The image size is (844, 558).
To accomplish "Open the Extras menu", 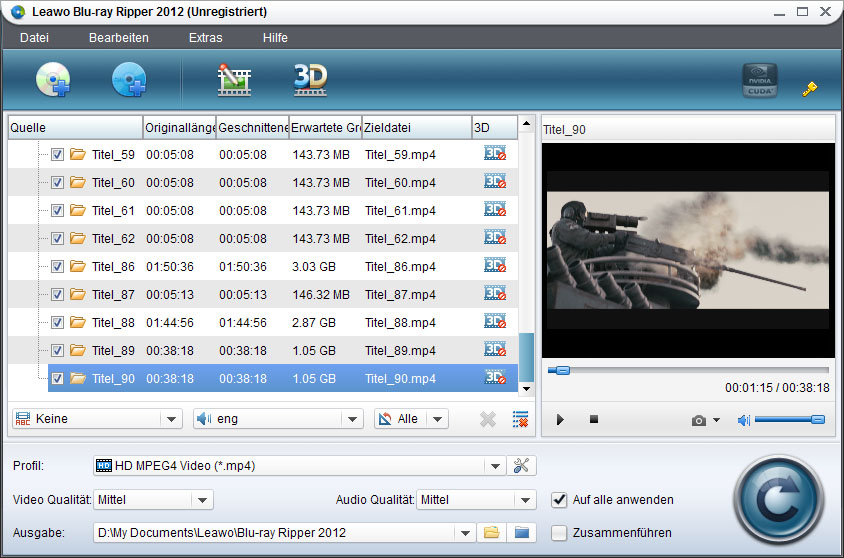I will click(205, 38).
